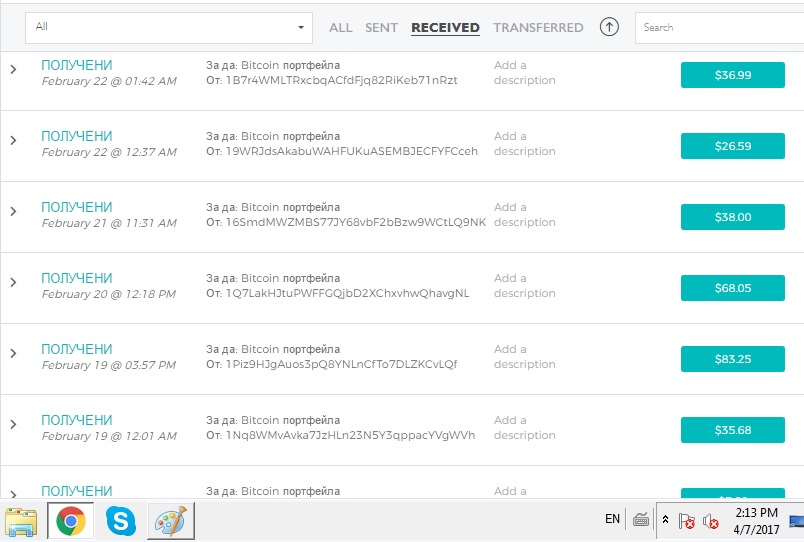Screen dimensions: 804x542
Task: Click the $83.25 amount button
Action: point(733,359)
